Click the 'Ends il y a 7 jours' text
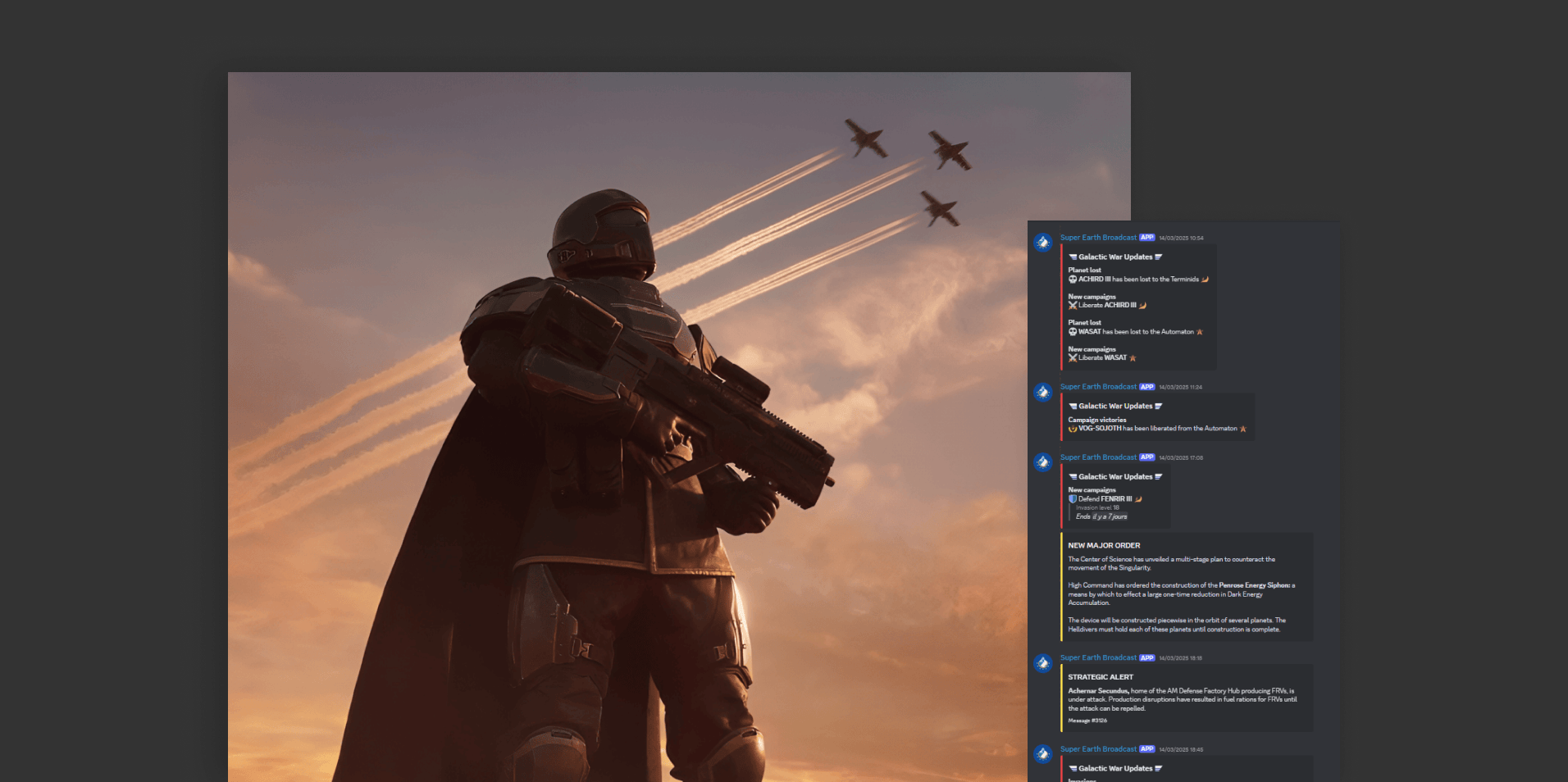 1101,516
